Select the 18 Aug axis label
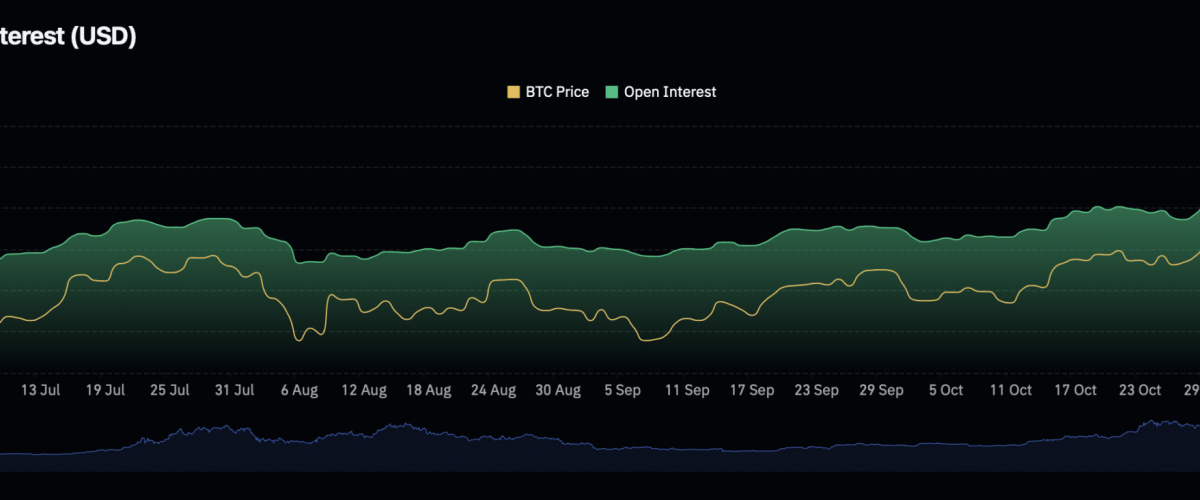 429,390
